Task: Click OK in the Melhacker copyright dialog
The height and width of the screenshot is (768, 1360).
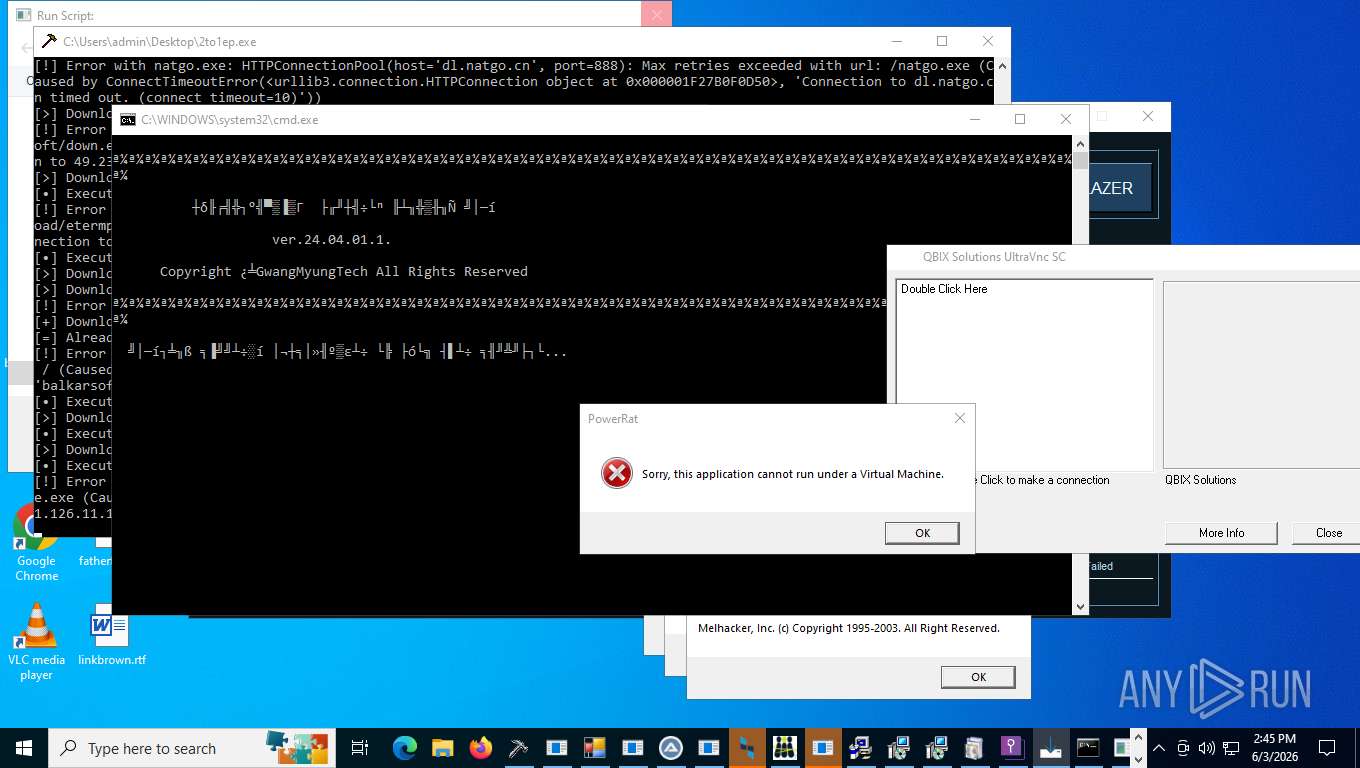Action: click(x=978, y=677)
